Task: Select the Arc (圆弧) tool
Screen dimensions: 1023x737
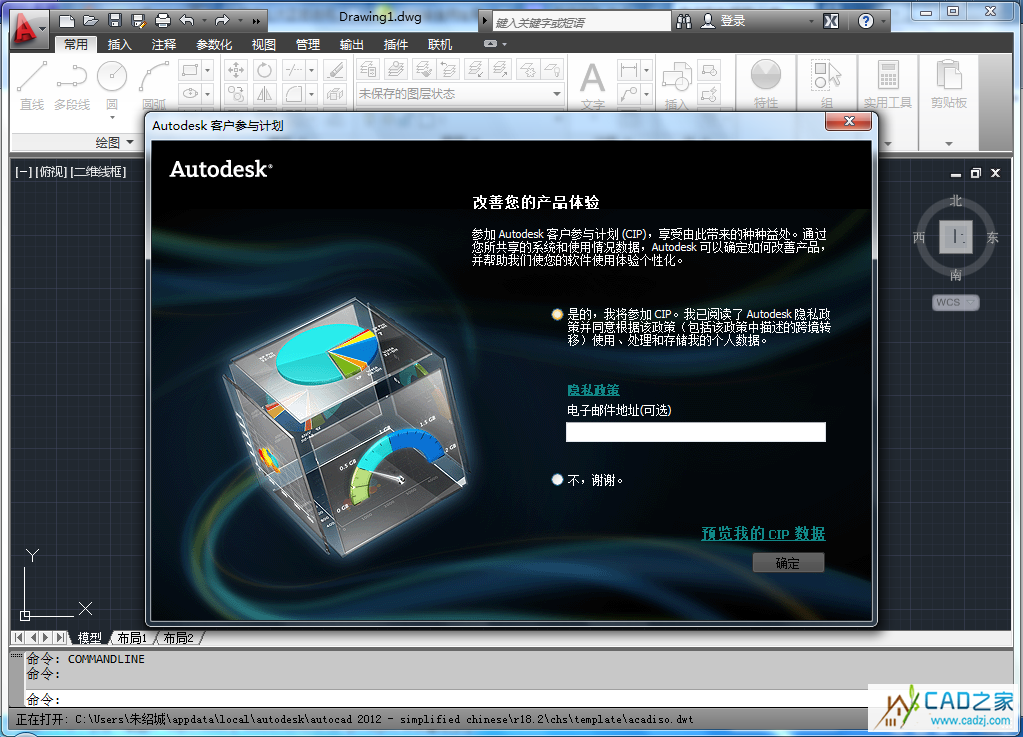Action: click(154, 85)
